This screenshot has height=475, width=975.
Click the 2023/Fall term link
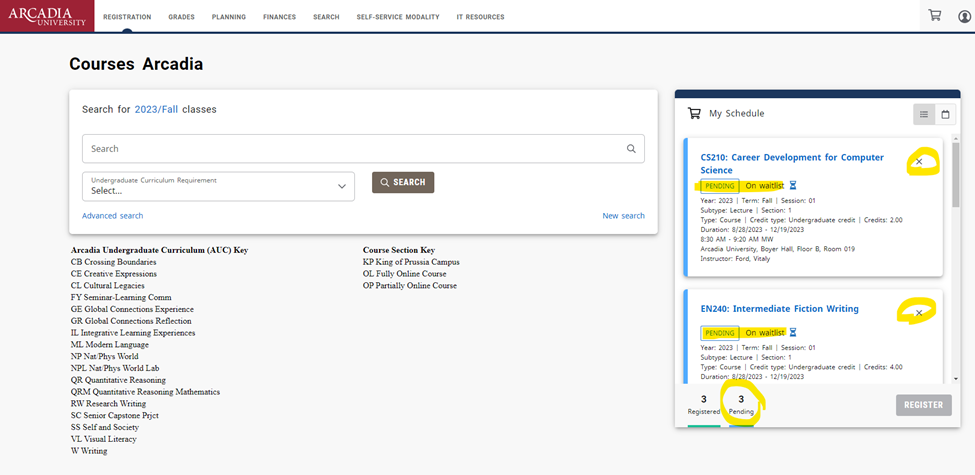tap(156, 109)
